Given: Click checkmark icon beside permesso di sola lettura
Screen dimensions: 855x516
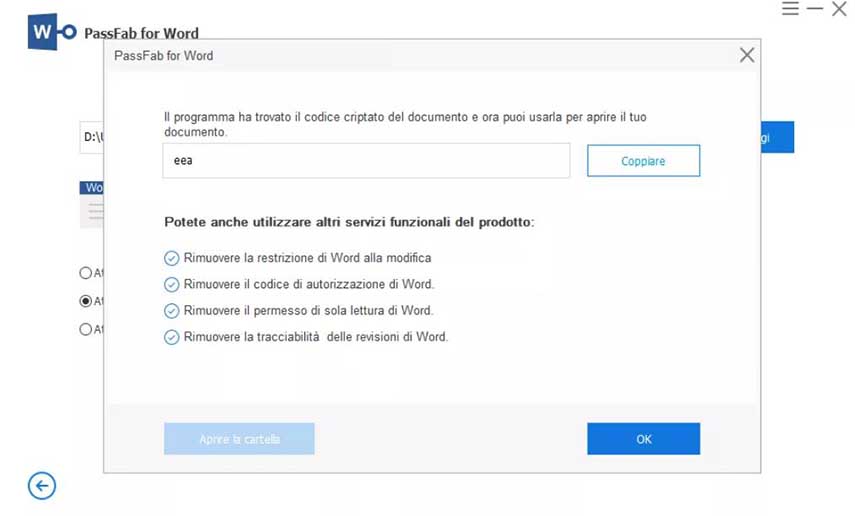Looking at the screenshot, I should (171, 311).
